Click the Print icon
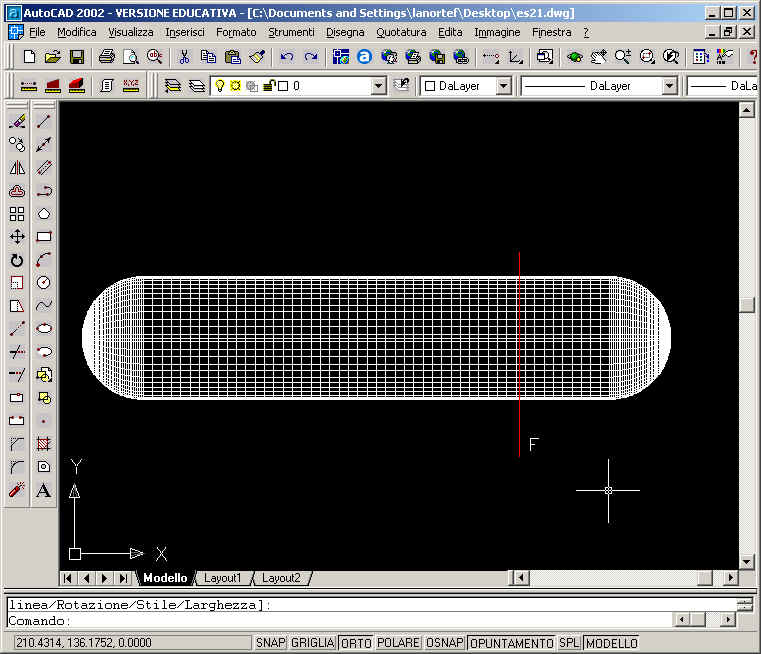 (x=106, y=57)
